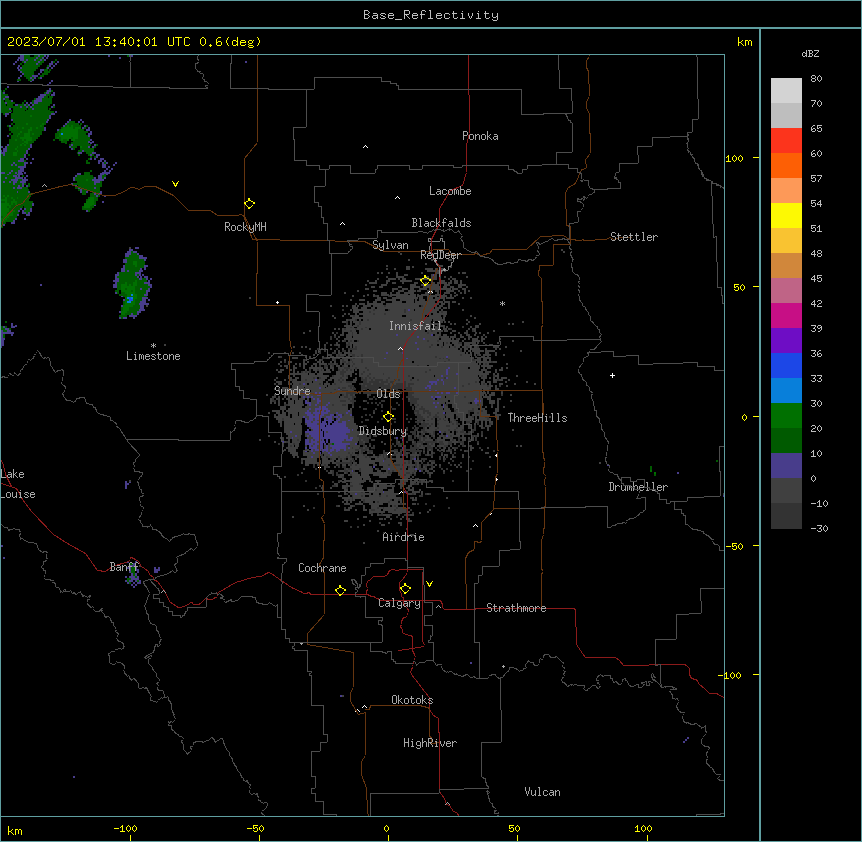Select the magenta swatch in dBZ legend
Viewport: 862px width, 842px height.
pos(786,315)
